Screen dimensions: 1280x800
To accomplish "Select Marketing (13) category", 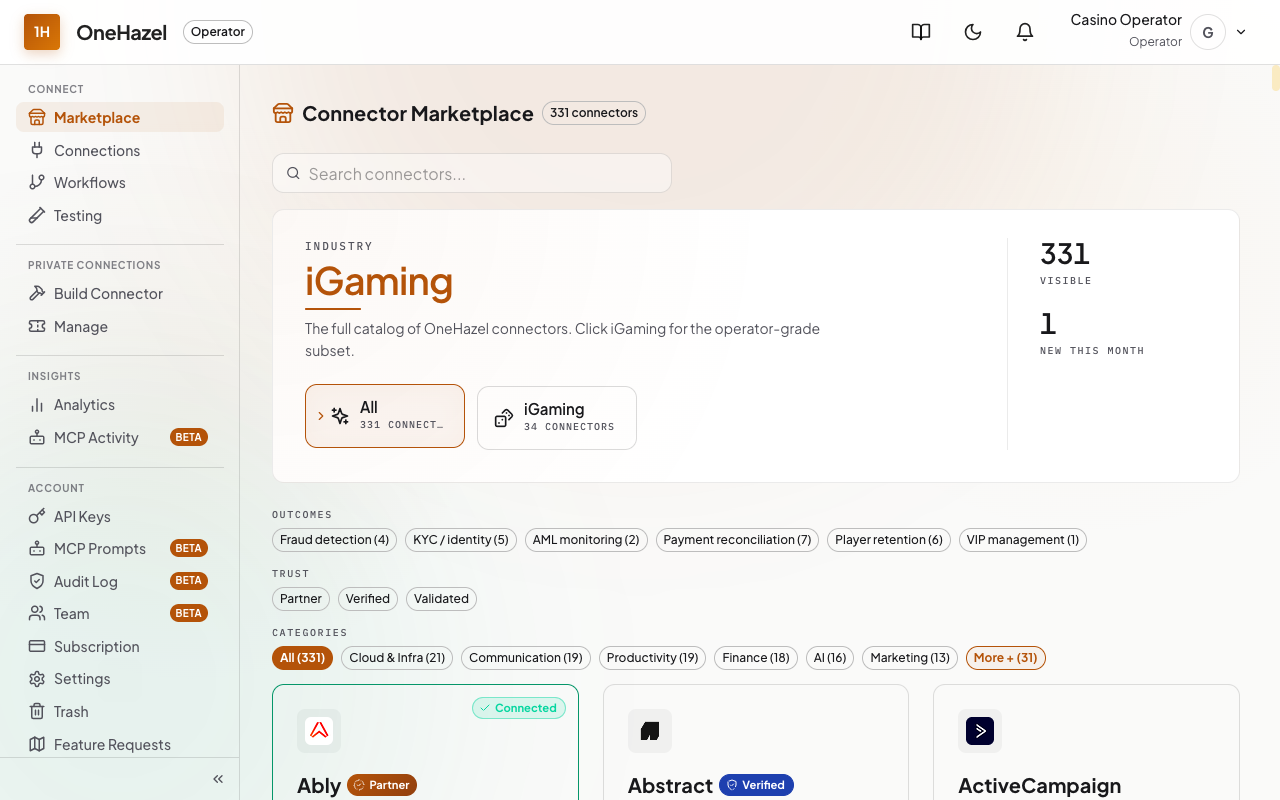I will (x=910, y=658).
